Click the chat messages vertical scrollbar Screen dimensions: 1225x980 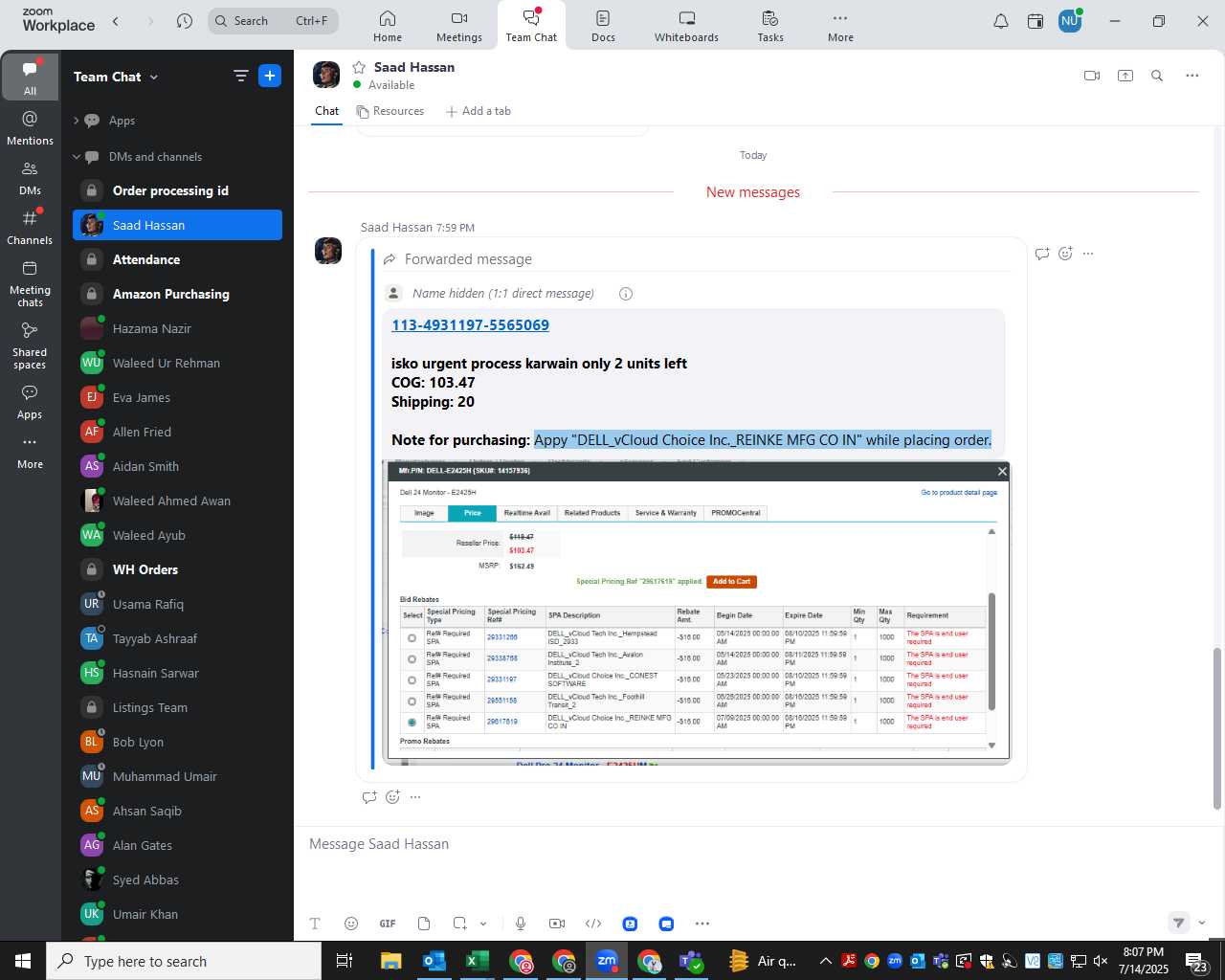[x=1217, y=728]
